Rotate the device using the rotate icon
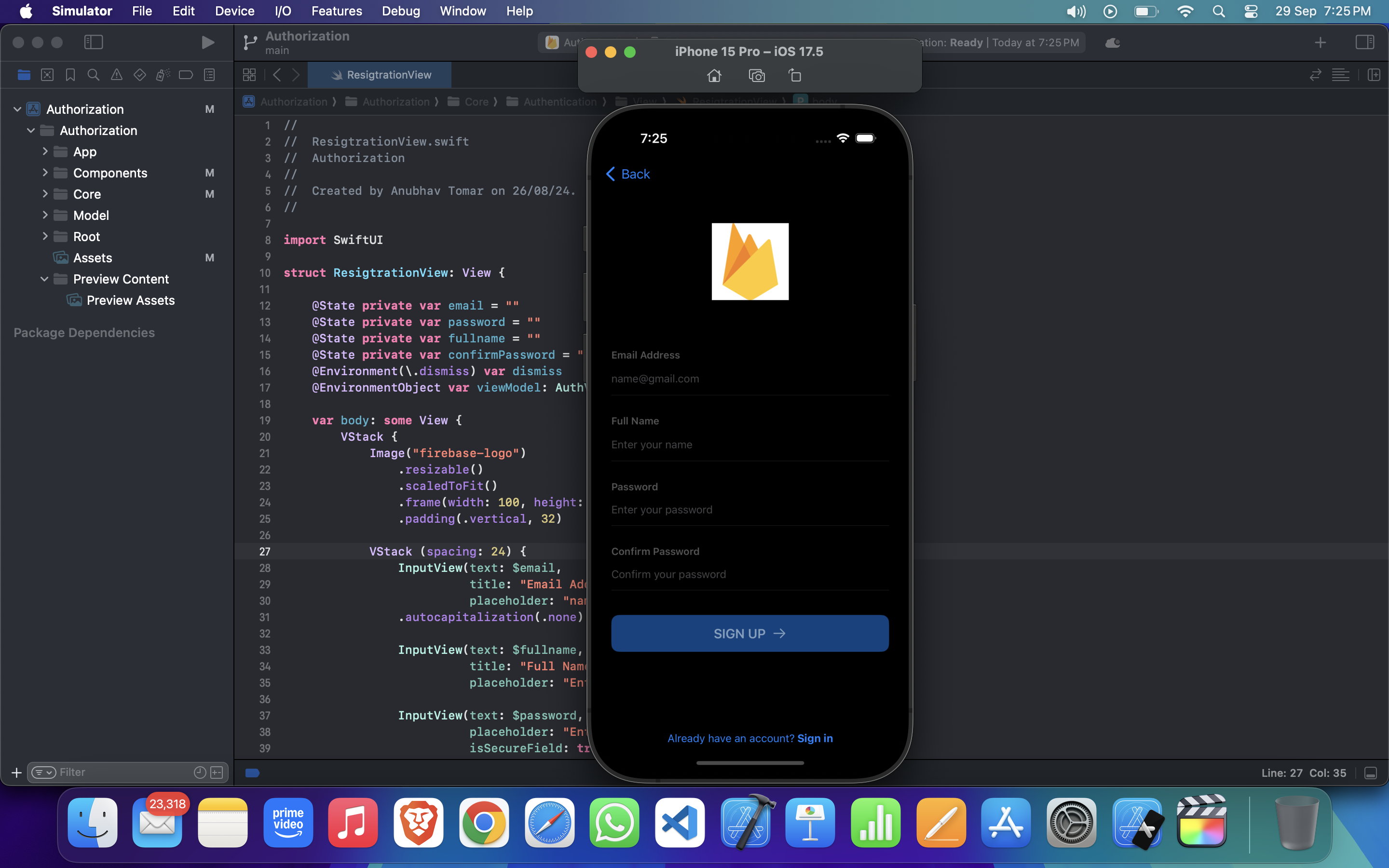 tap(795, 76)
